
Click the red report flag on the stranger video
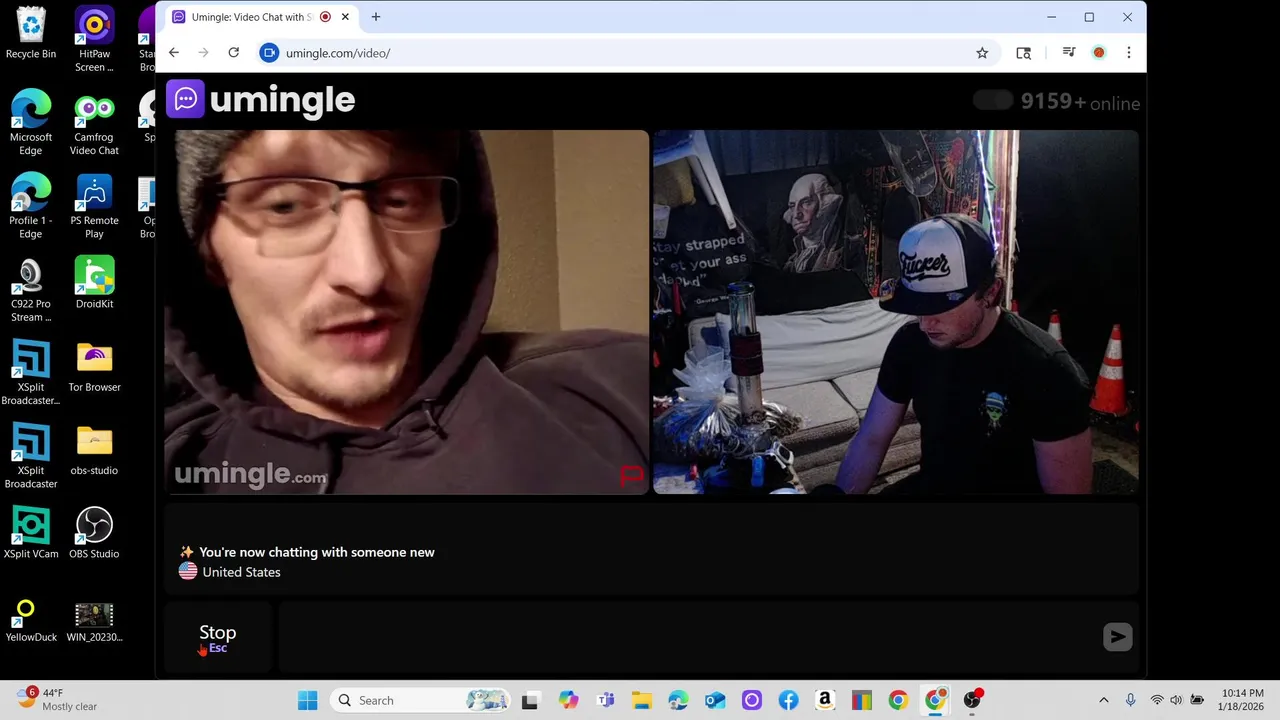(x=631, y=475)
